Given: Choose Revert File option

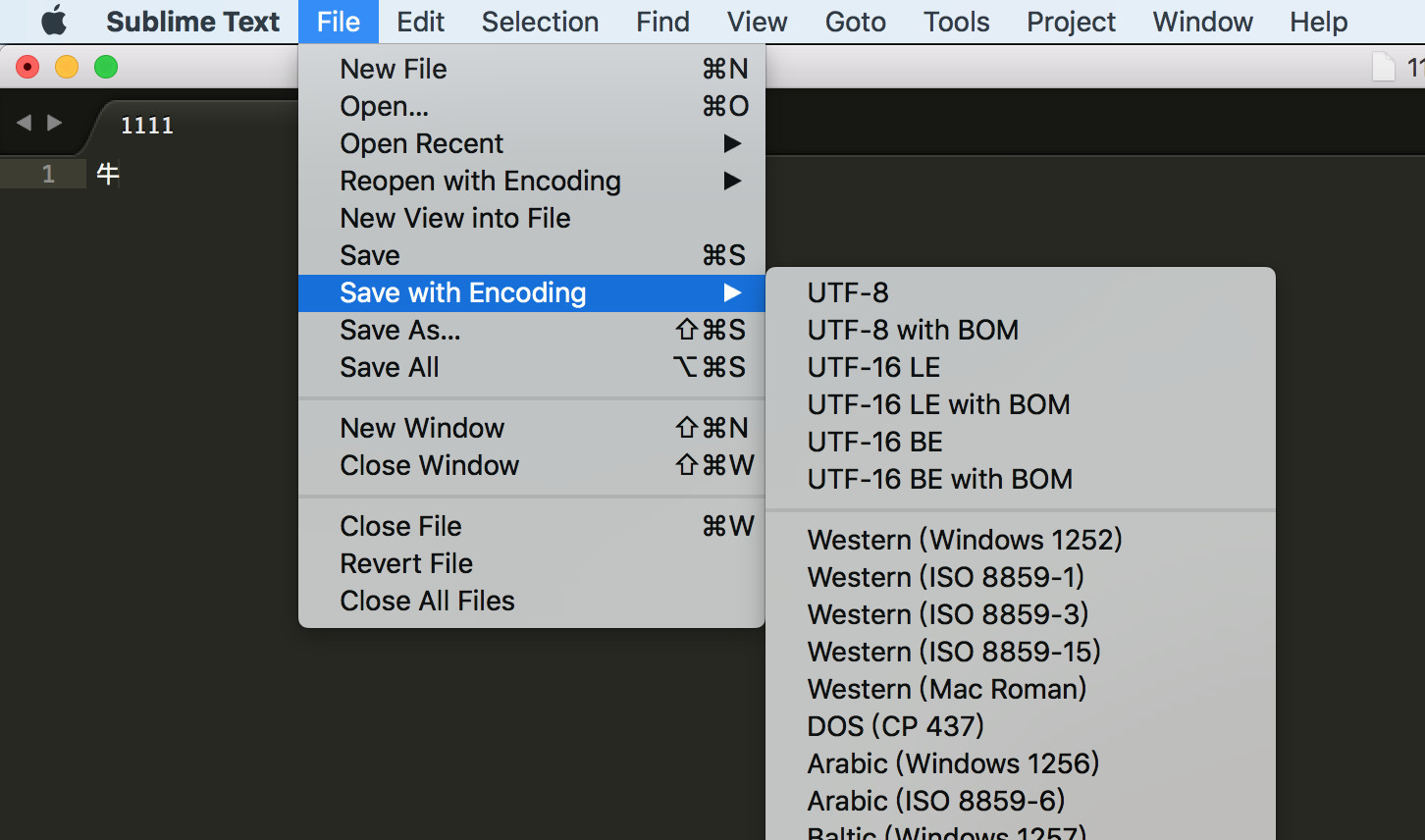Looking at the screenshot, I should (x=406, y=563).
